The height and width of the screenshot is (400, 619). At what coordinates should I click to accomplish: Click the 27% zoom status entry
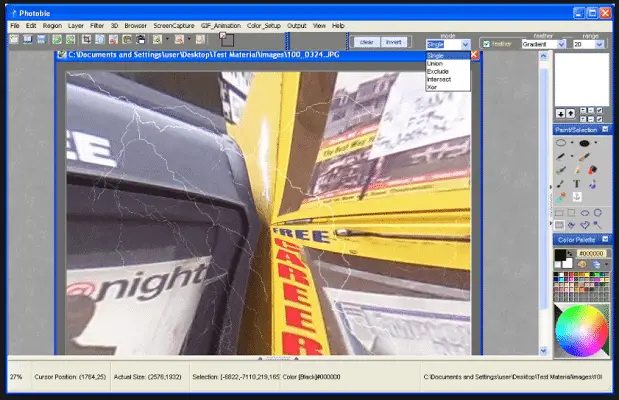pos(16,377)
